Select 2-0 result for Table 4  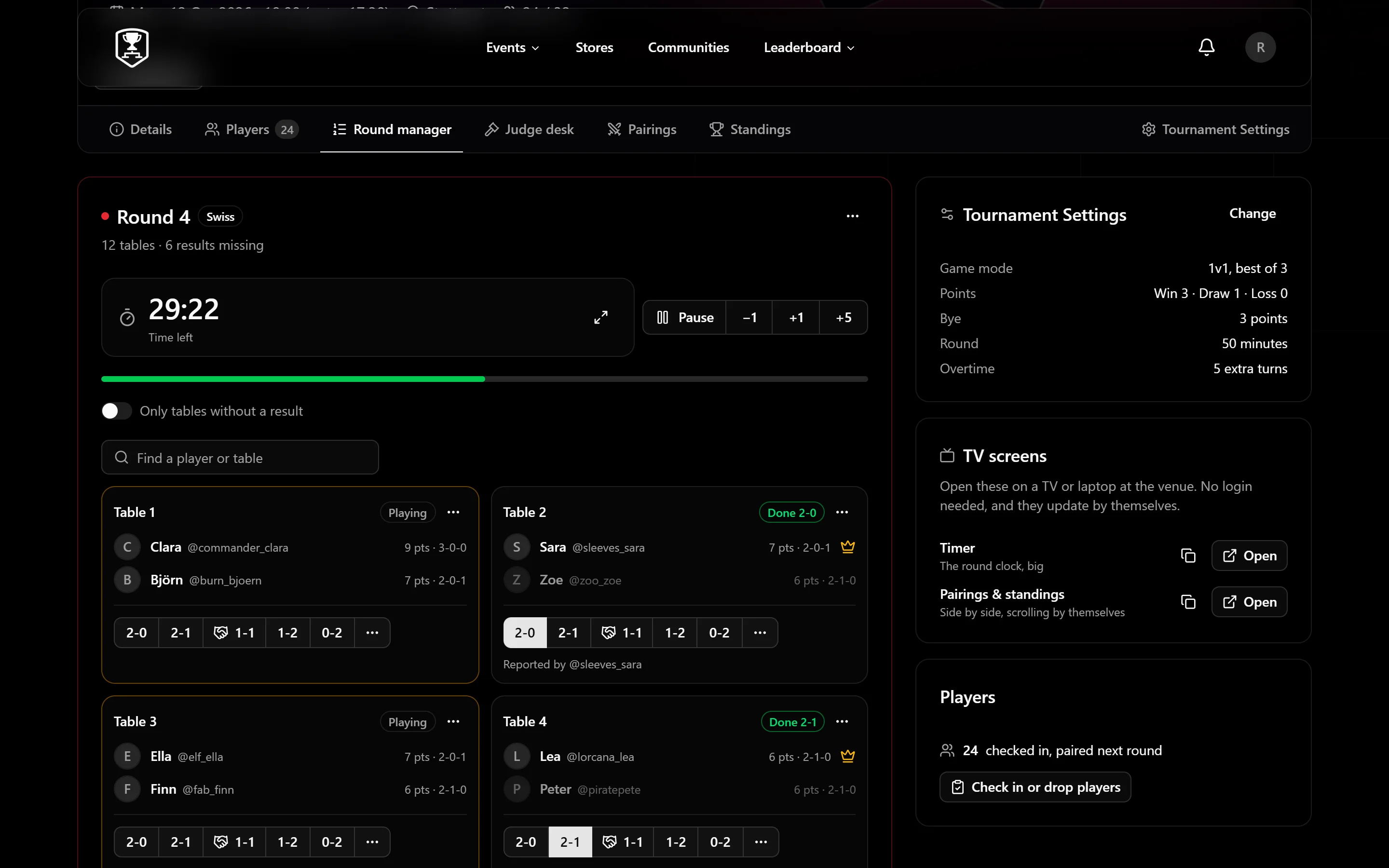[x=526, y=842]
